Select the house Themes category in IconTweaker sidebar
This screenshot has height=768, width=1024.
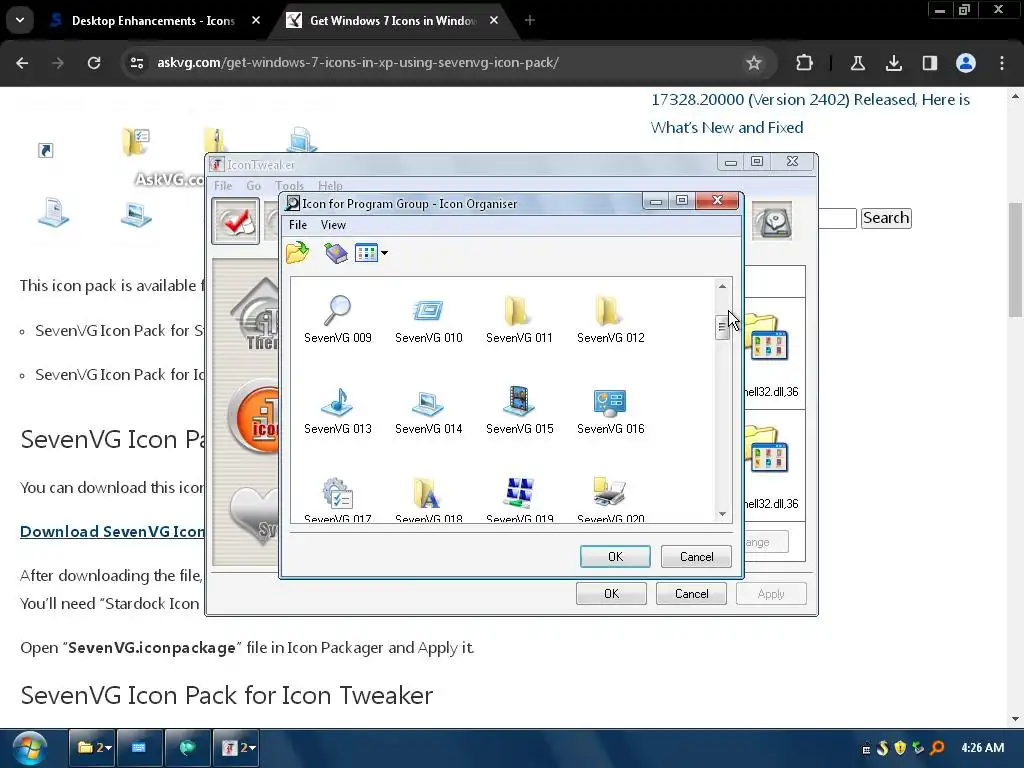[256, 315]
